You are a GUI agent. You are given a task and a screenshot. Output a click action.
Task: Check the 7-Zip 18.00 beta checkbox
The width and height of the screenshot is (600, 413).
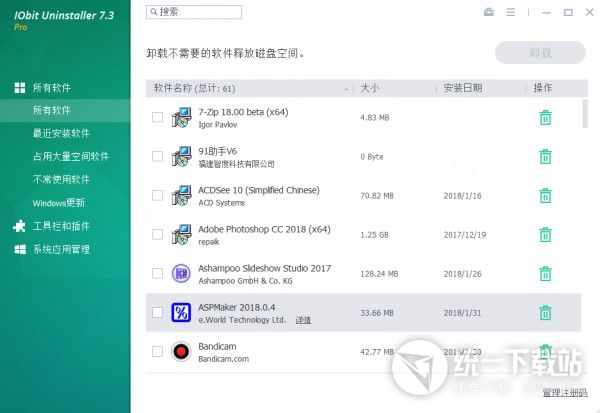coord(157,117)
